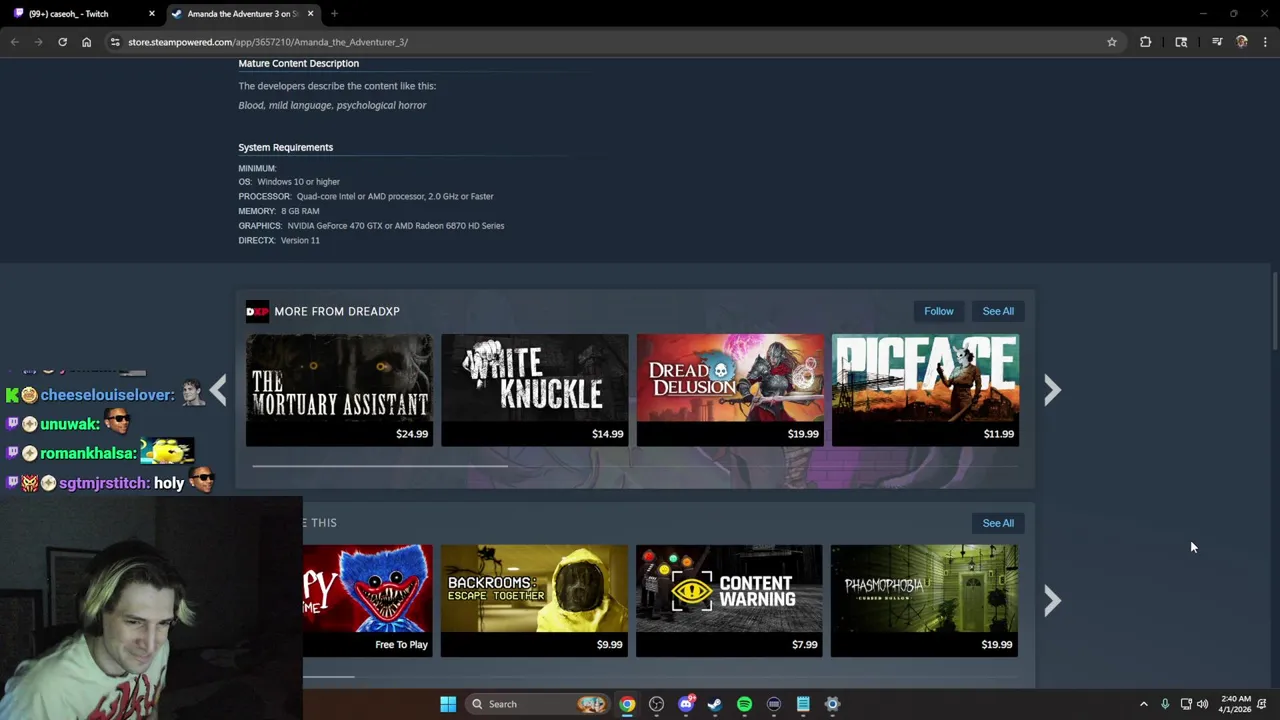Advance the similar games carousel right
This screenshot has width=1280, height=720.
[1052, 600]
